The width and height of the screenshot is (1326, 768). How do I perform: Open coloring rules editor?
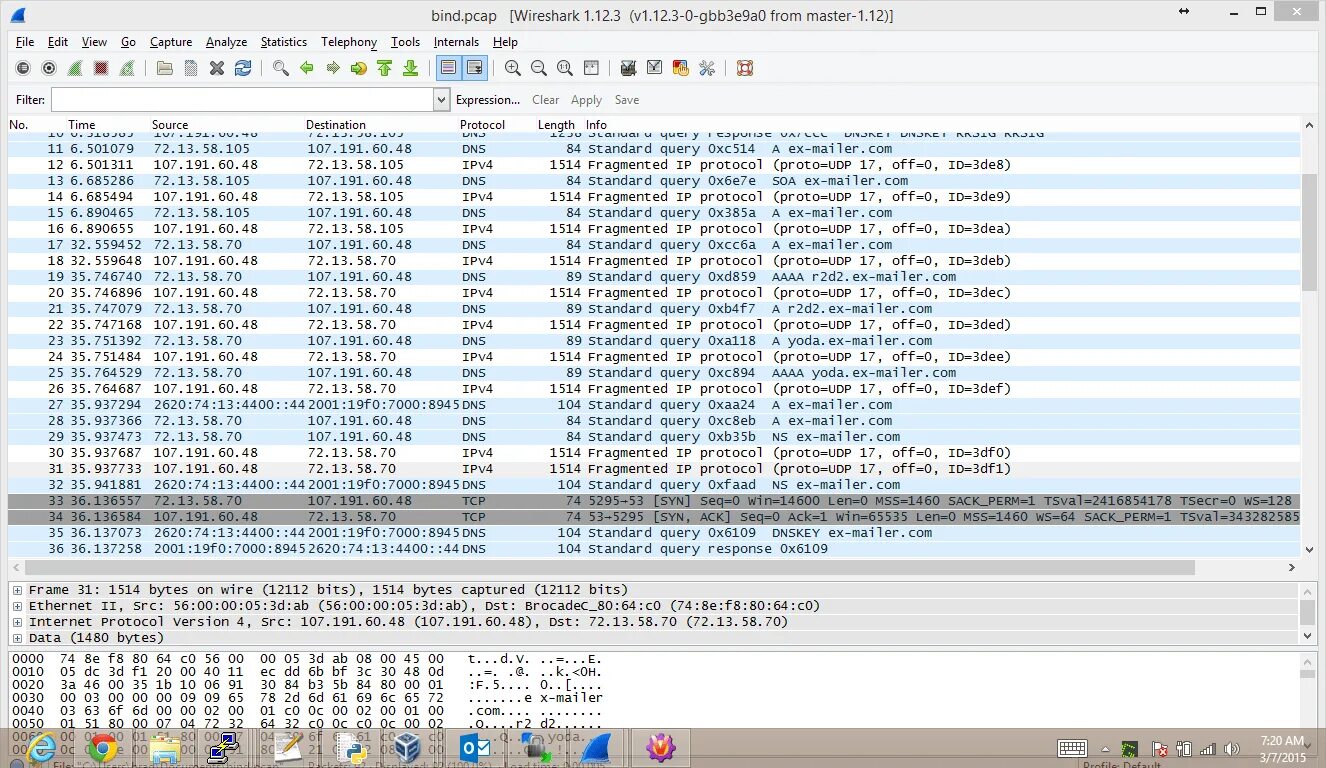(x=681, y=68)
